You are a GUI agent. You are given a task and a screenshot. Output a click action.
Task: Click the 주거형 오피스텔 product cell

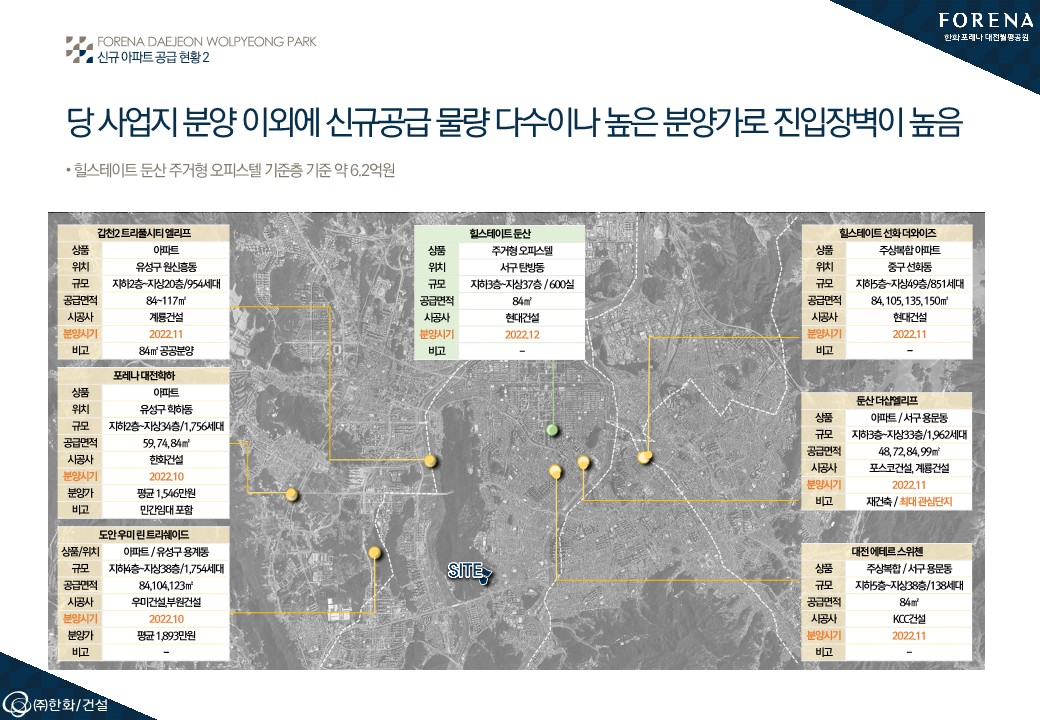(x=522, y=251)
